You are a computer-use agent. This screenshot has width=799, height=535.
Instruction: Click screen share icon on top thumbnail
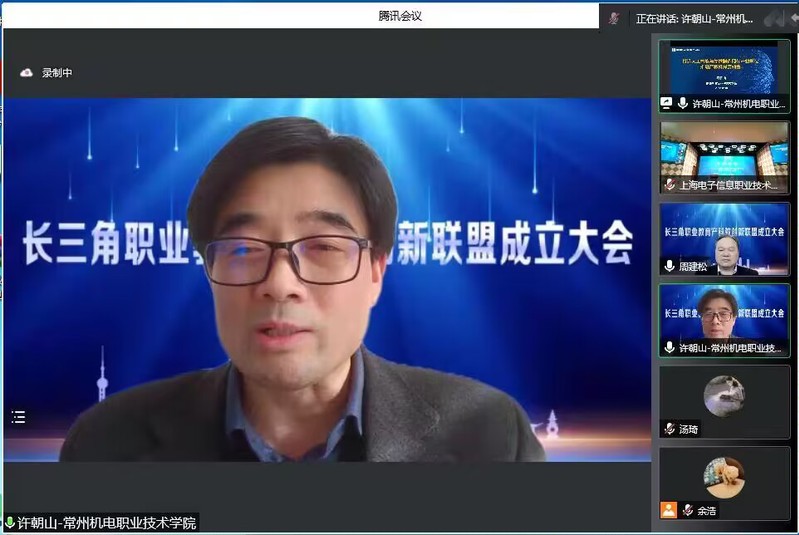pyautogui.click(x=667, y=103)
